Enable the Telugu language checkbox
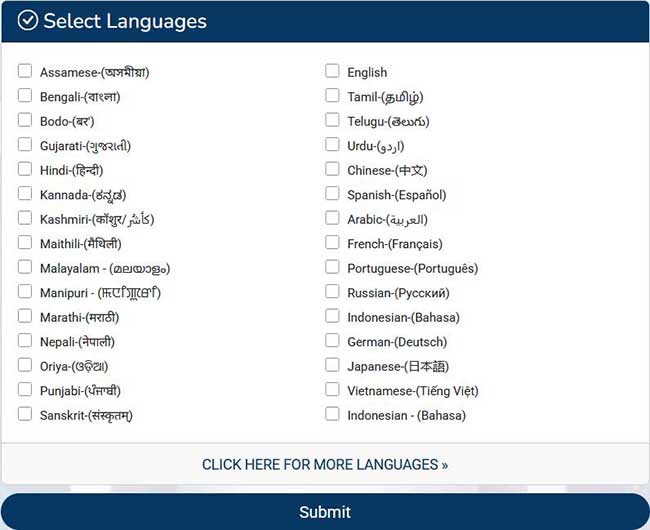Screen dimensions: 650x530 (332, 121)
